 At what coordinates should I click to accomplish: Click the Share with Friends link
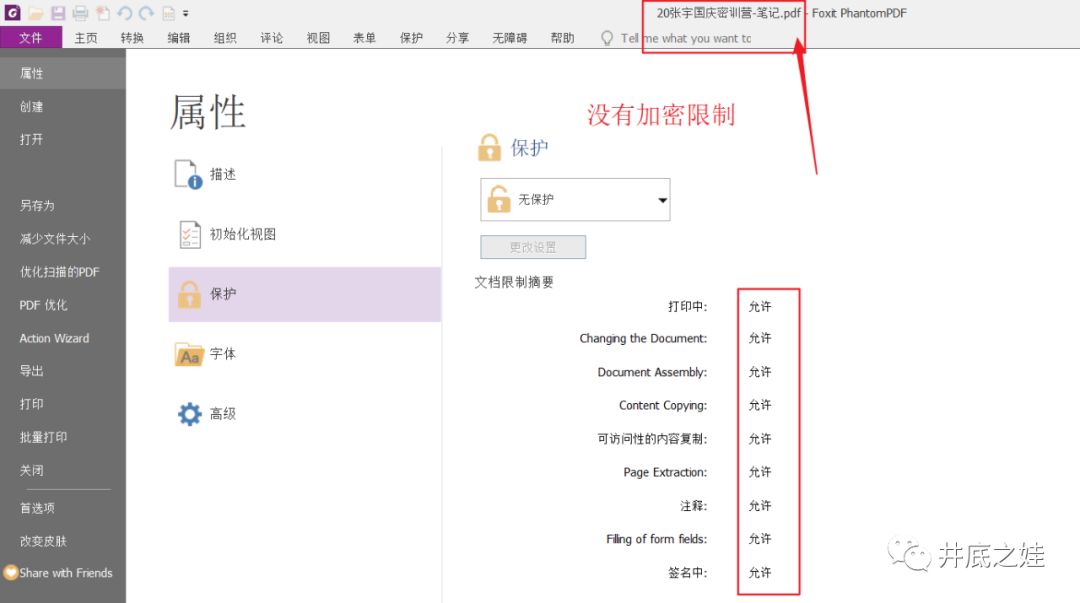click(65, 573)
